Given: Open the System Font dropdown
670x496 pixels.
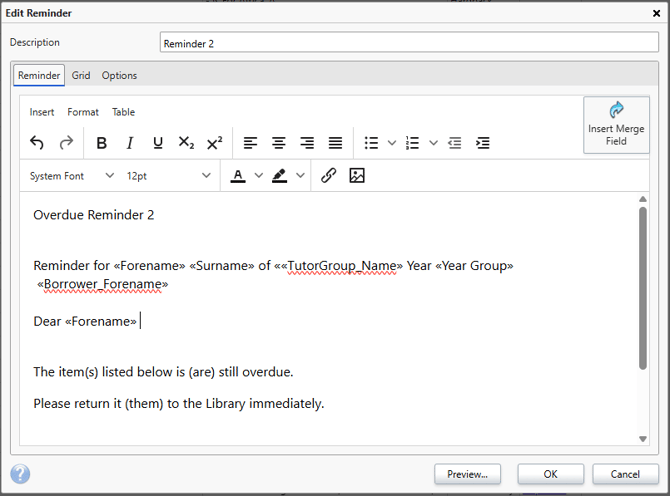Looking at the screenshot, I should (71, 176).
